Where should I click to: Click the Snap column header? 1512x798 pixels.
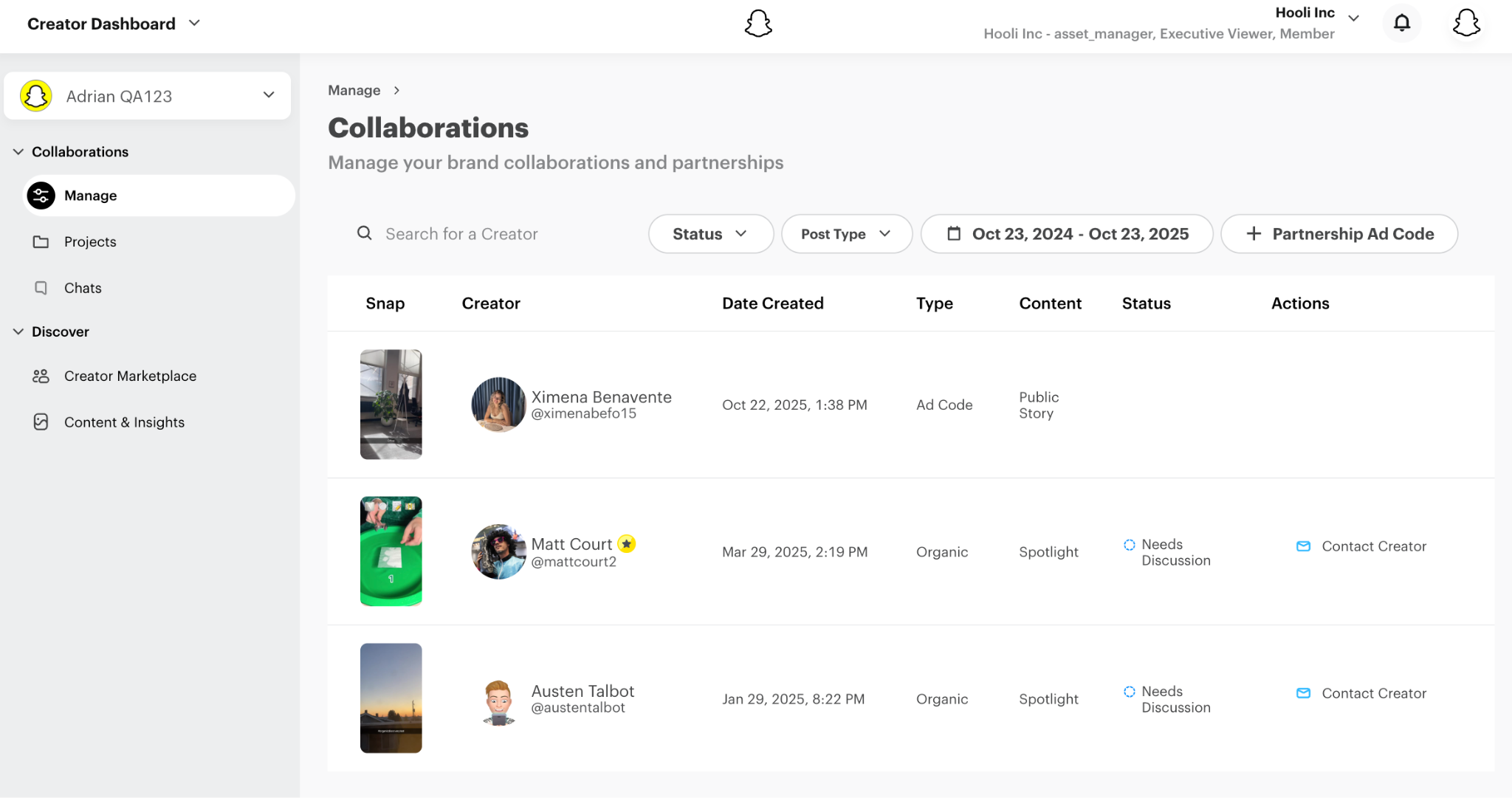[385, 303]
